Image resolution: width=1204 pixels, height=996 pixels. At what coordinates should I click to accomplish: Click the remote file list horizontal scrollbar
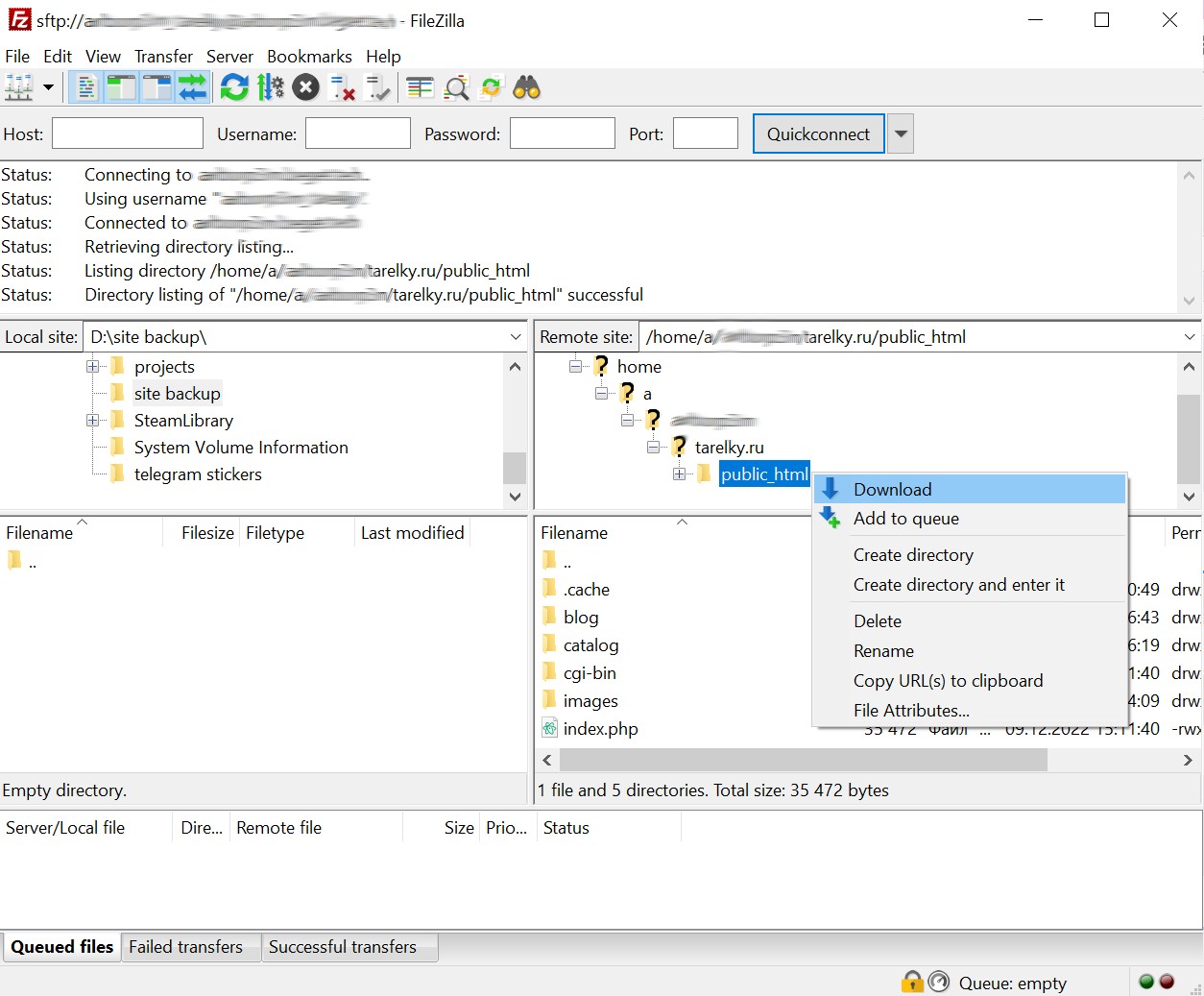pyautogui.click(x=803, y=760)
